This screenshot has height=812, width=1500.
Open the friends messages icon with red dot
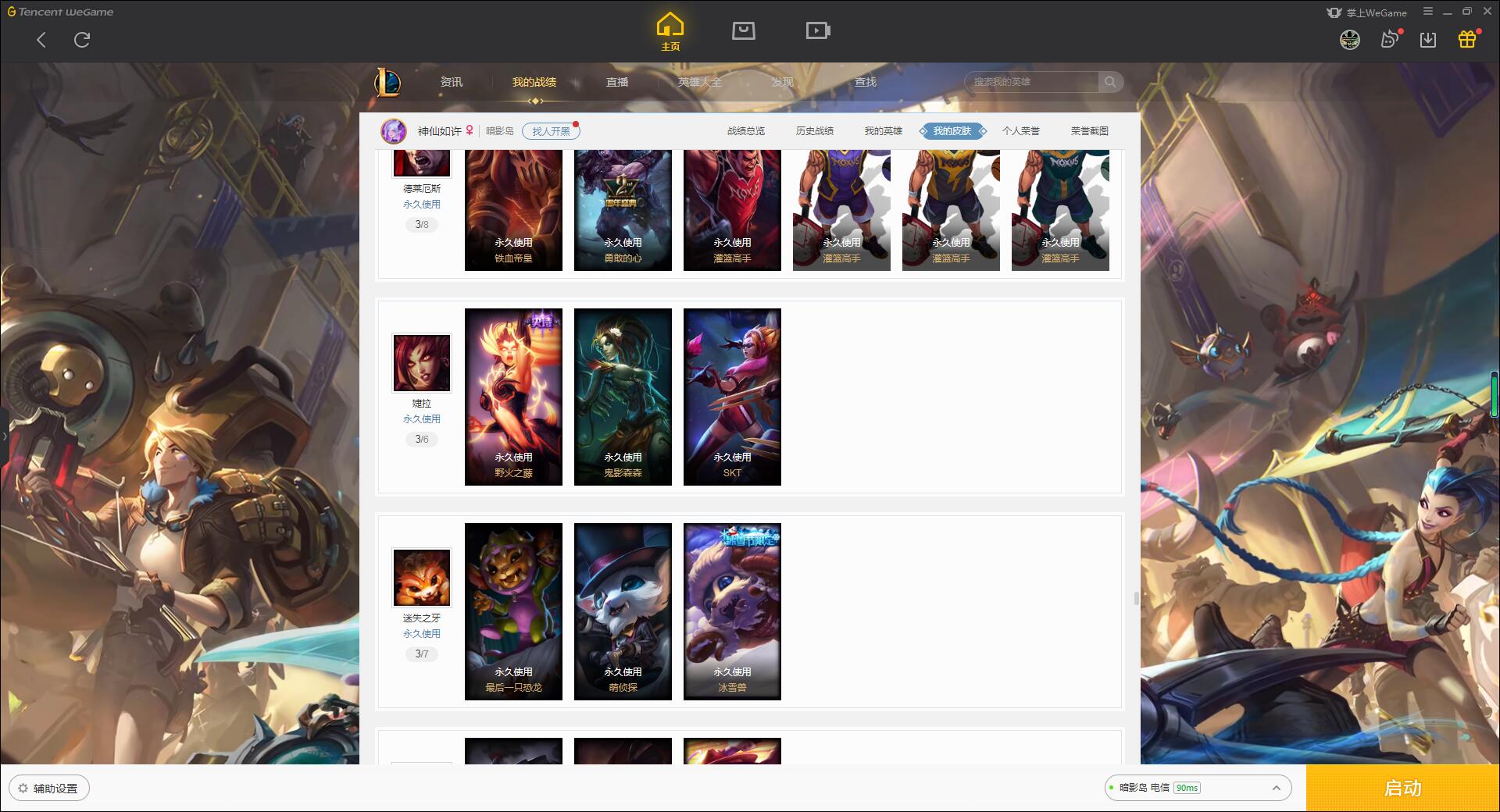pyautogui.click(x=1391, y=39)
